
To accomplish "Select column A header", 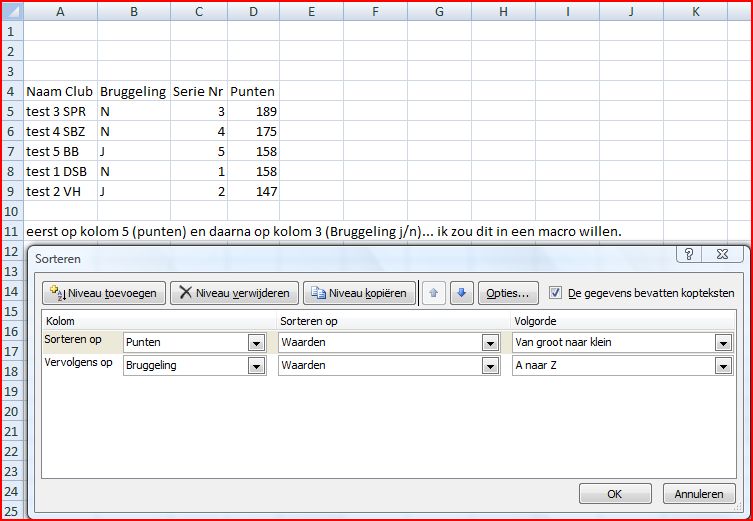I will point(61,12).
